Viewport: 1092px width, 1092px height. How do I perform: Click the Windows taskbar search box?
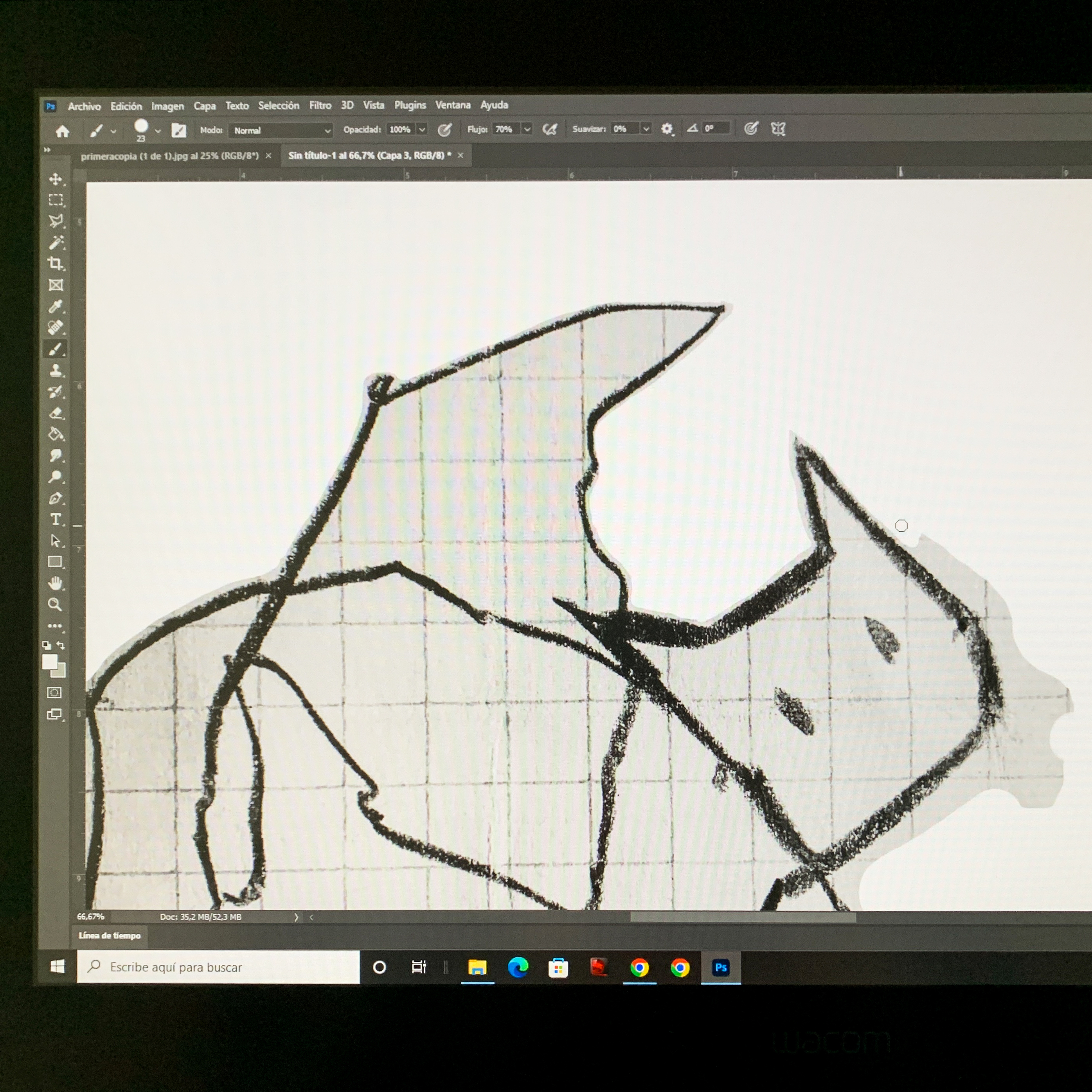[218, 967]
